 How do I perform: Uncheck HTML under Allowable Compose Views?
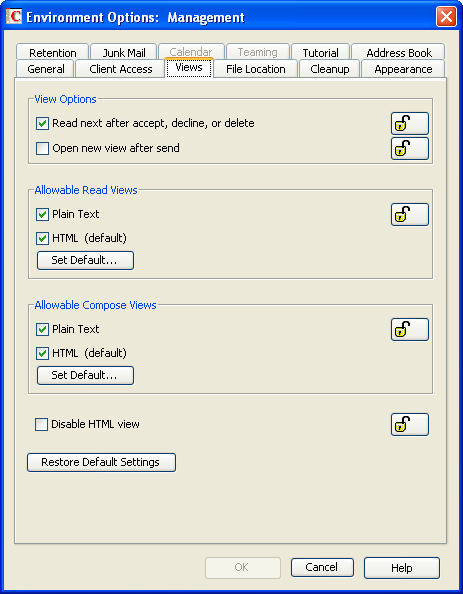(x=42, y=353)
